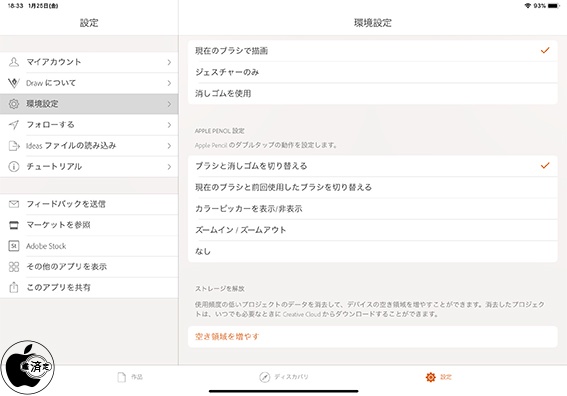Switch to the 作品 tab
Viewport: 567px width, 396px height.
[x=130, y=377]
